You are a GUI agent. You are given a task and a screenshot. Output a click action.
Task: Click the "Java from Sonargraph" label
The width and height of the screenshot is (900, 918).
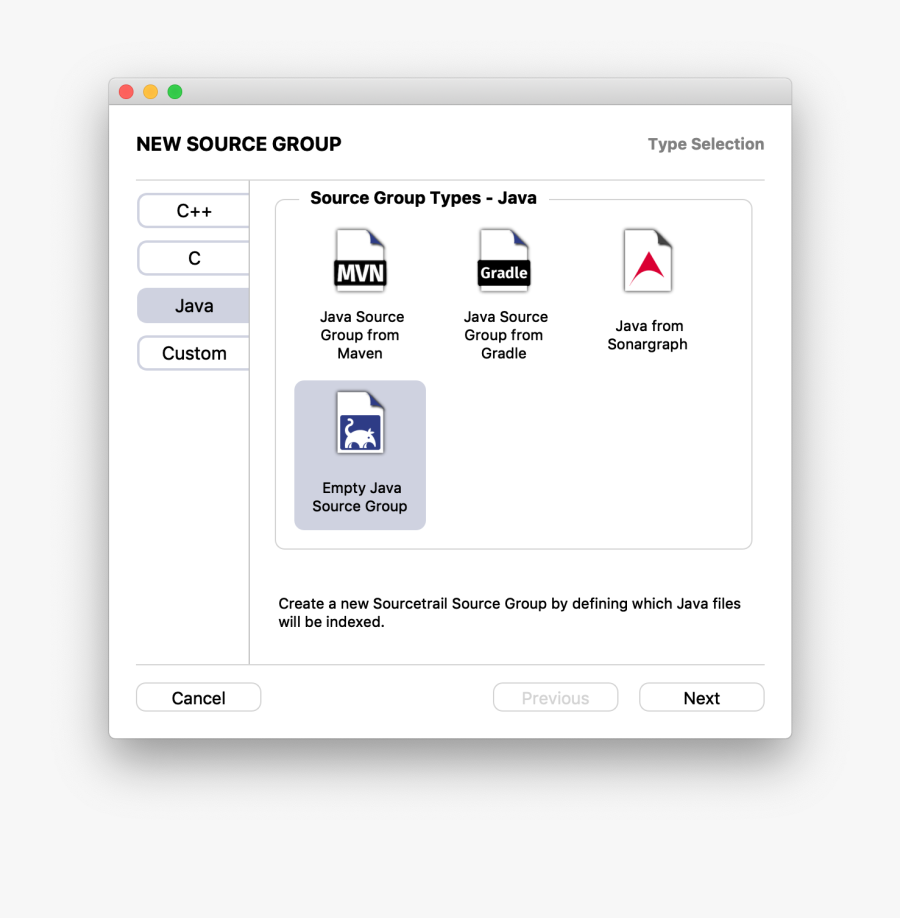[648, 335]
